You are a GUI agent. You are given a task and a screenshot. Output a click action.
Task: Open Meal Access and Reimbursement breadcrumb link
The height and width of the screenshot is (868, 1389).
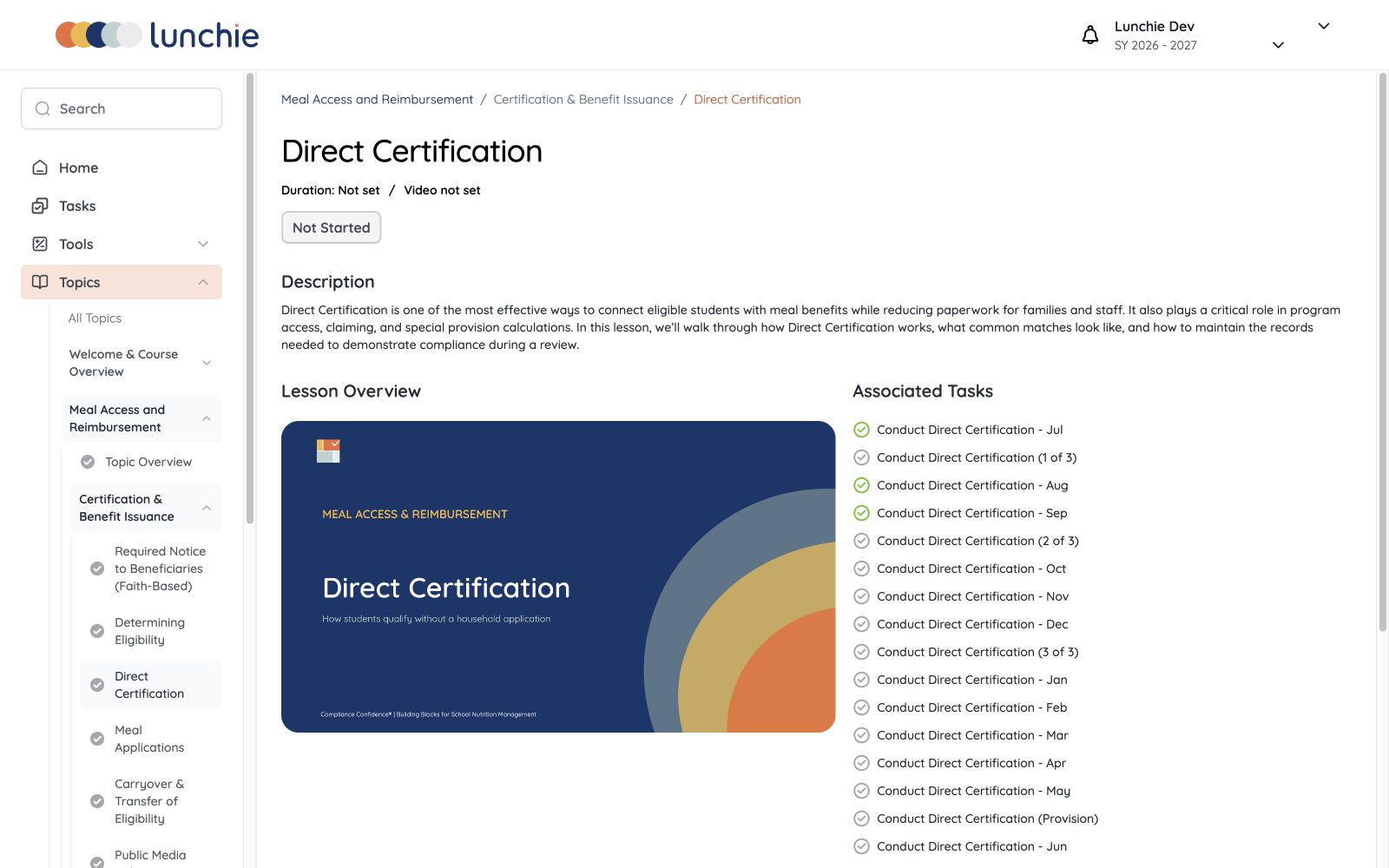377,100
